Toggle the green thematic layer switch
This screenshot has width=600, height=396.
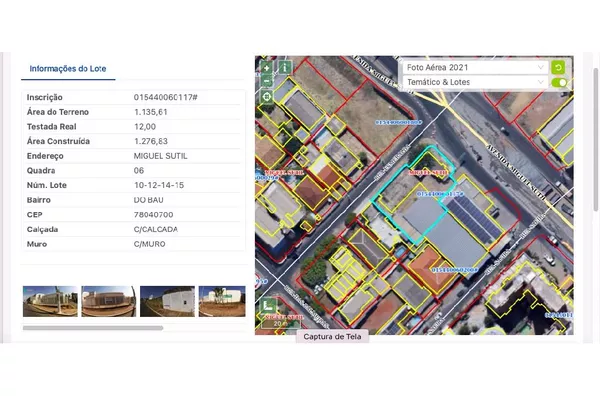pyautogui.click(x=559, y=82)
